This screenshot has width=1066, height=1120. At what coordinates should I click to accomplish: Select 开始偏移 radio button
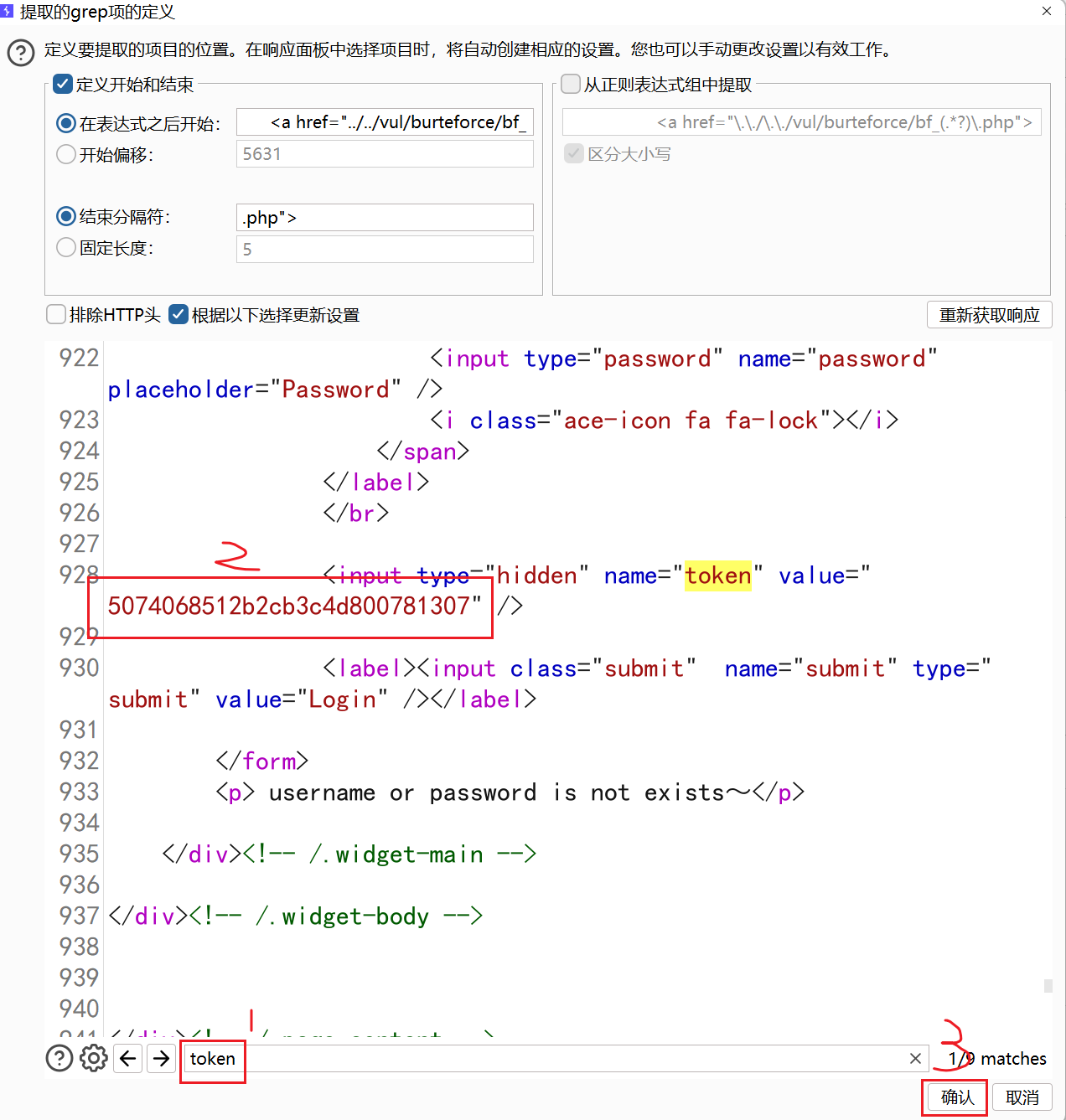[66, 155]
